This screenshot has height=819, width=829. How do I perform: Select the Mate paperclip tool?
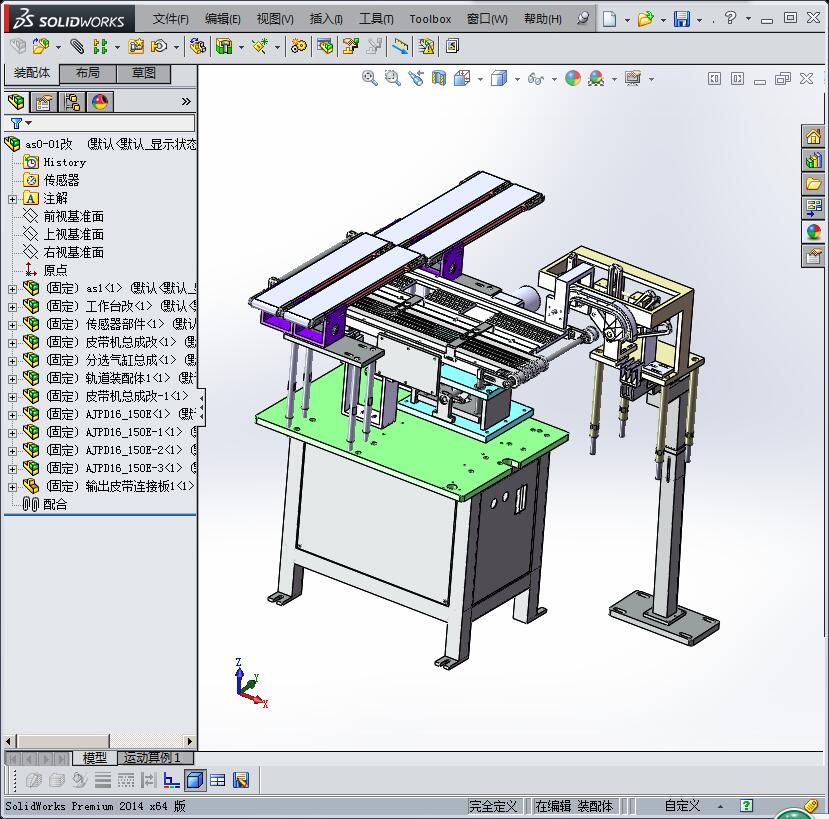77,47
